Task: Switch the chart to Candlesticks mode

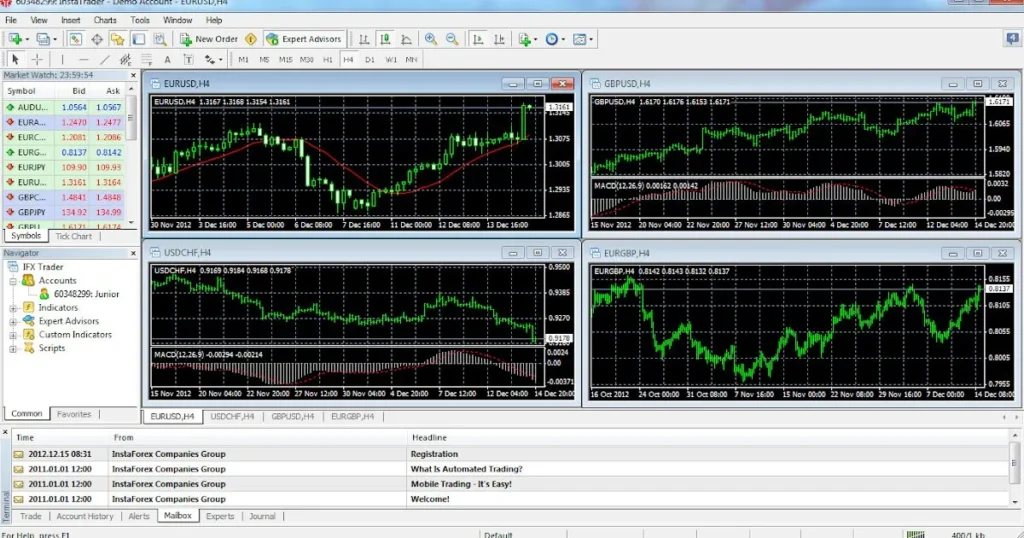Action: click(385, 39)
